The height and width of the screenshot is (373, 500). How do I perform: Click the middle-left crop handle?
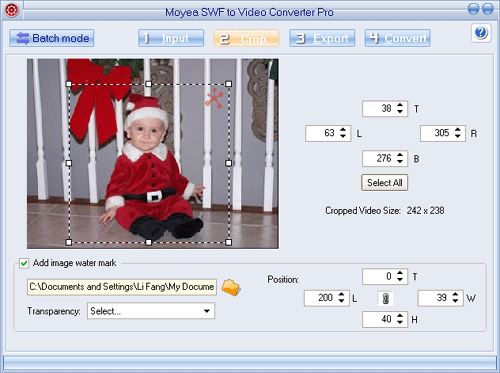click(69, 163)
